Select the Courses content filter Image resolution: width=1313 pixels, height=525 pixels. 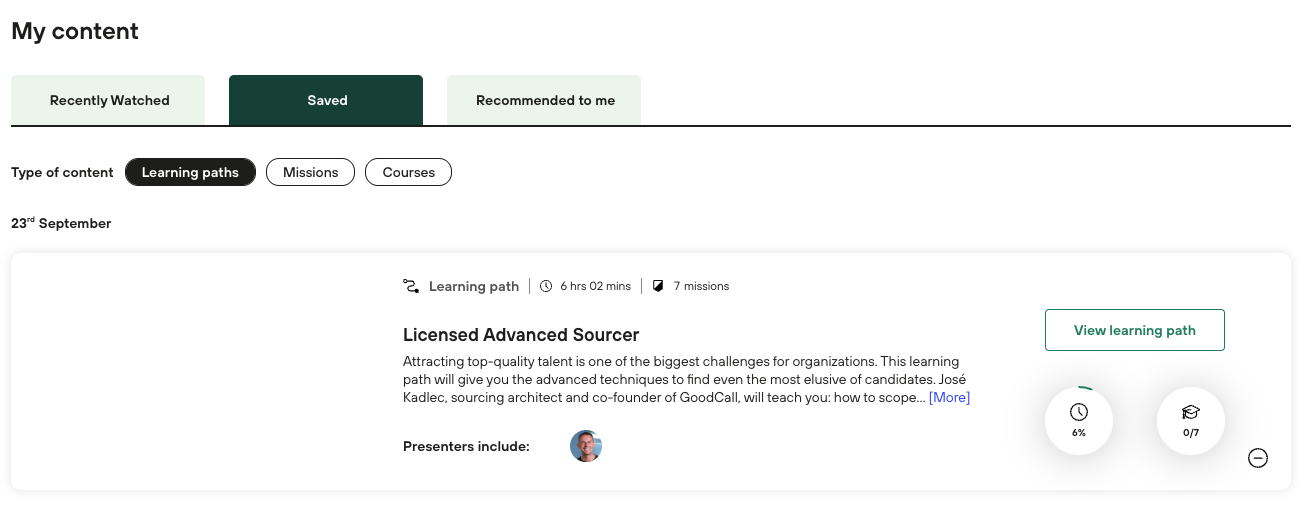tap(408, 172)
